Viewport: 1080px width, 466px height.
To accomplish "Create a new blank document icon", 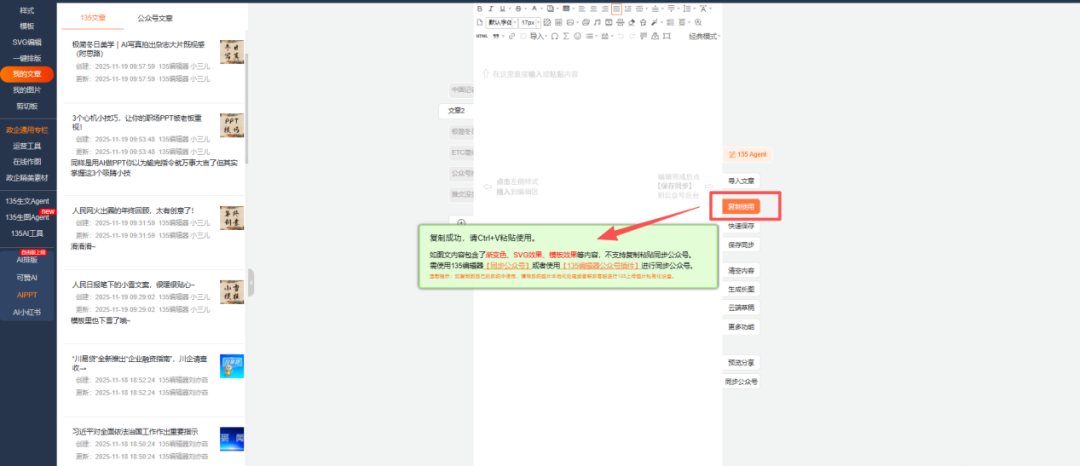I will pyautogui.click(x=480, y=22).
